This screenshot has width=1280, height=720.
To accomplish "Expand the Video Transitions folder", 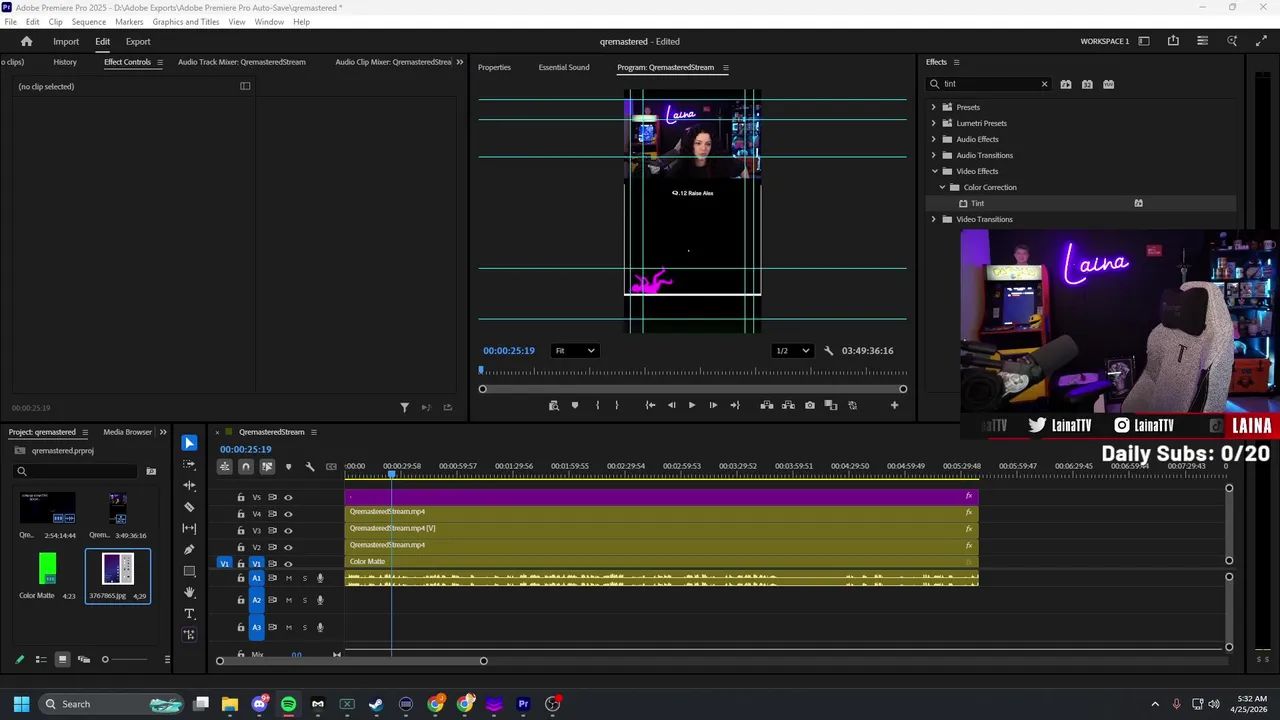I will tap(934, 219).
